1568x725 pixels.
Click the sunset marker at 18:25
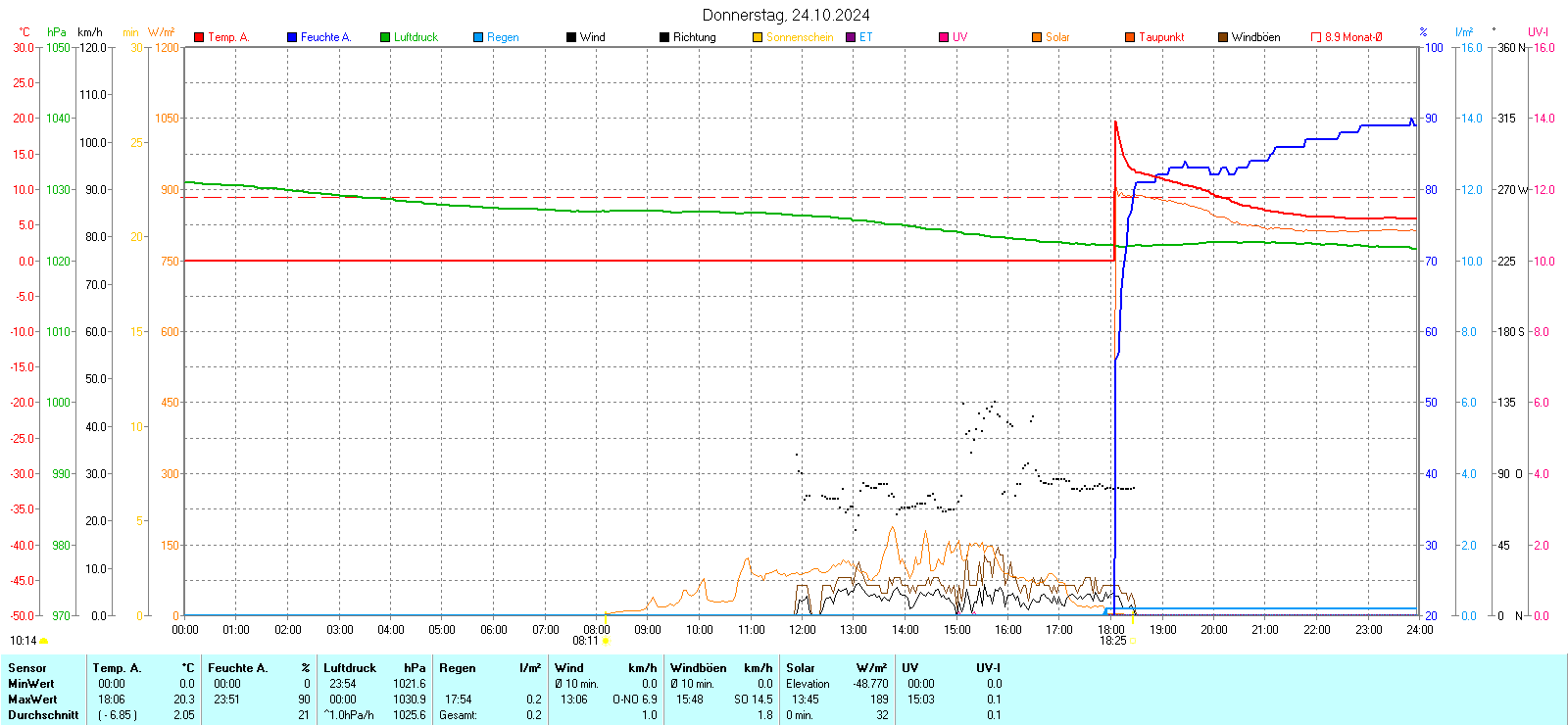coord(1134,641)
